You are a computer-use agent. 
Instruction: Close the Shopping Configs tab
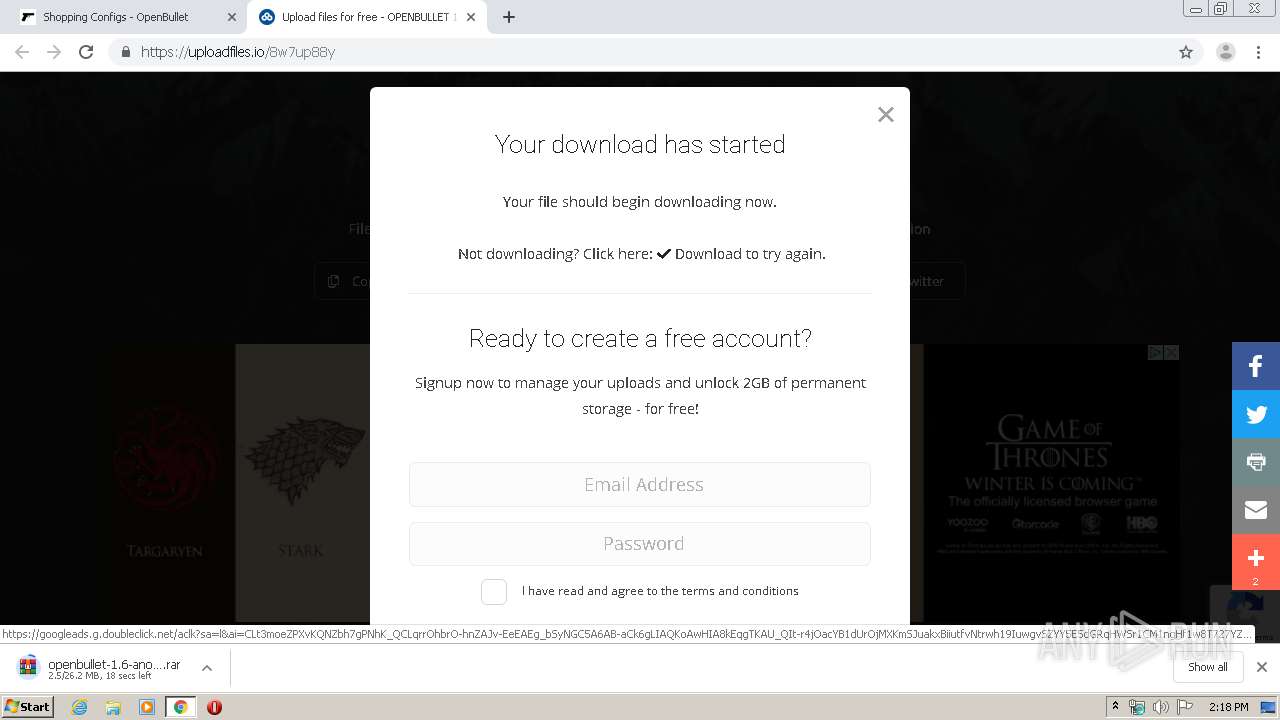pos(232,17)
